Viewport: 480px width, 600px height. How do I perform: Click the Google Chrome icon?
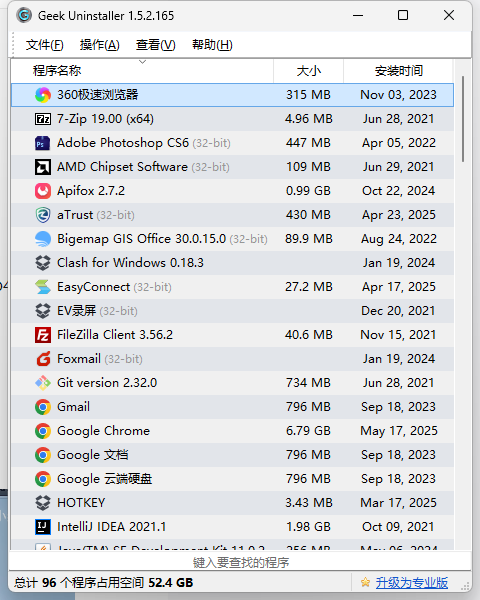point(43,431)
